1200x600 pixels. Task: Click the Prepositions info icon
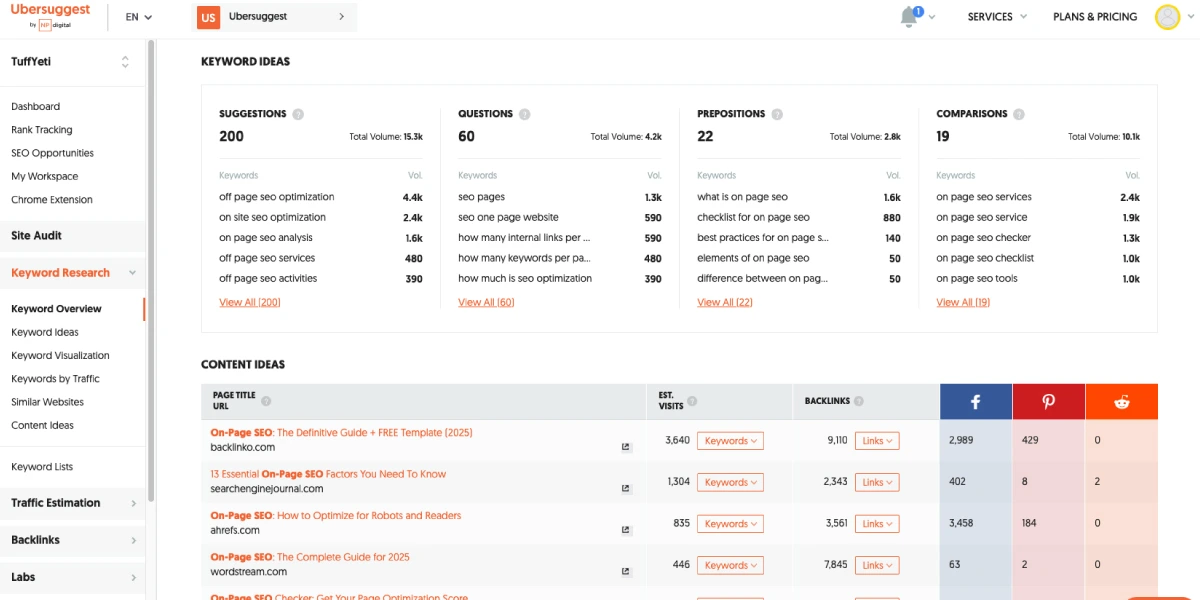(777, 114)
